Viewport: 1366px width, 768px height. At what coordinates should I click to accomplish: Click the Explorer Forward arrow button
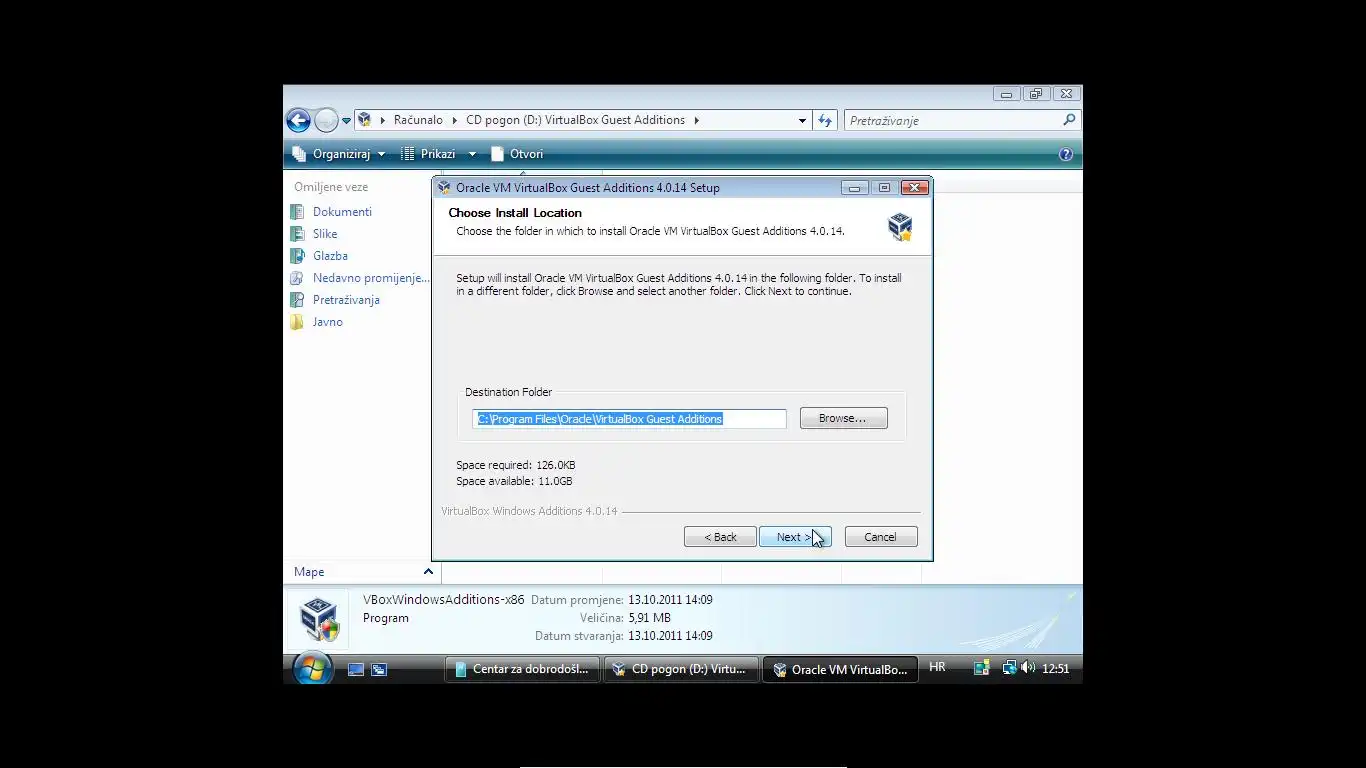(326, 121)
